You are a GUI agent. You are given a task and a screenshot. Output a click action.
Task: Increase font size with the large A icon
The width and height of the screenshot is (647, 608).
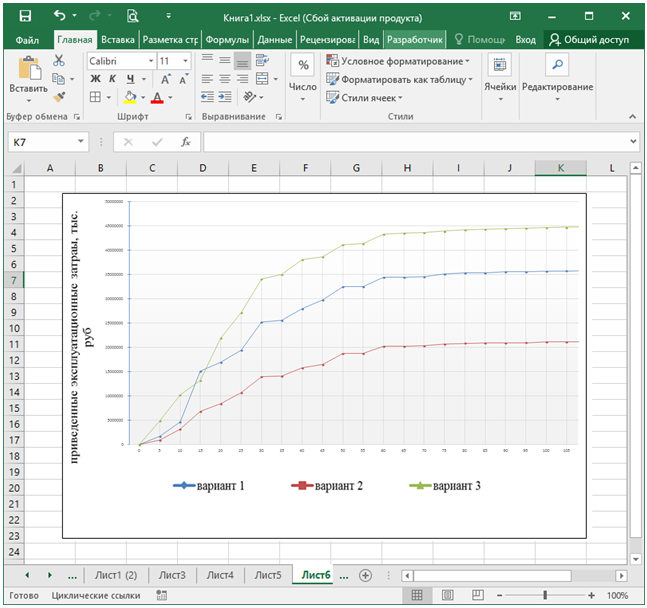click(165, 79)
